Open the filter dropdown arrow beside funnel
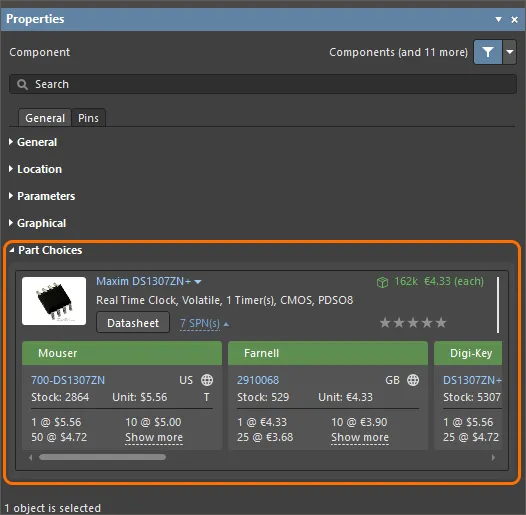 (x=510, y=52)
